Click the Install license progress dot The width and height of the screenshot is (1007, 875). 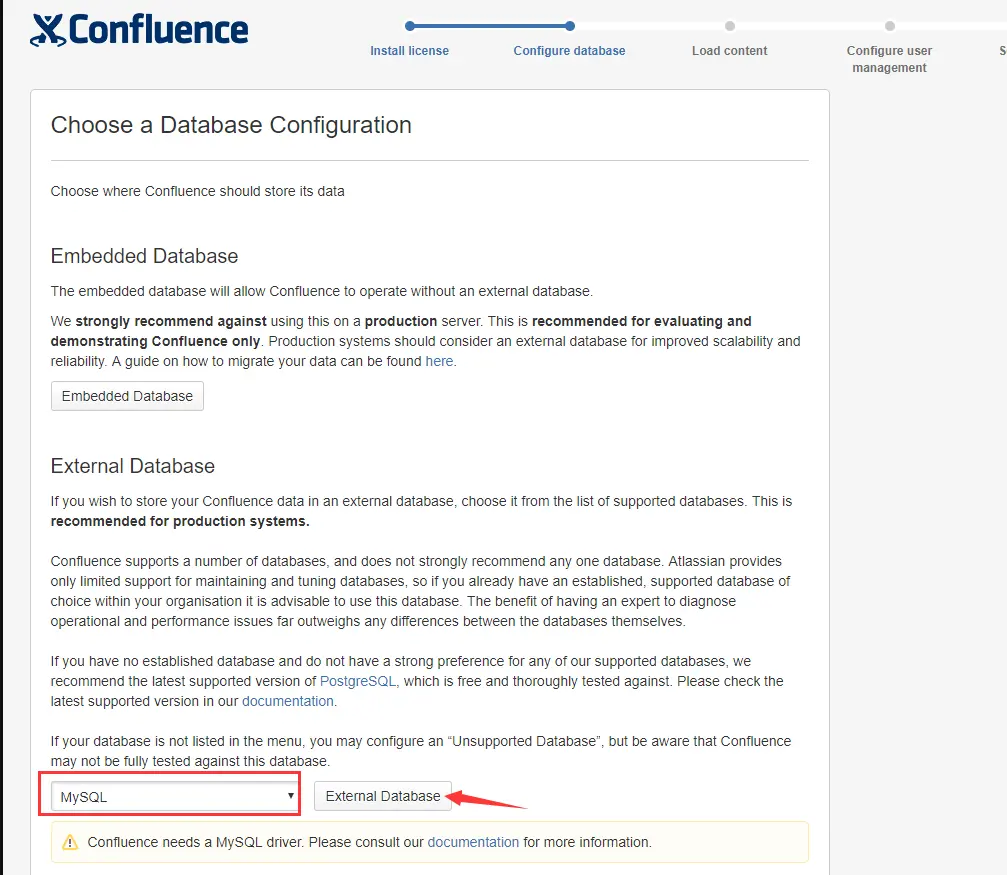point(410,26)
